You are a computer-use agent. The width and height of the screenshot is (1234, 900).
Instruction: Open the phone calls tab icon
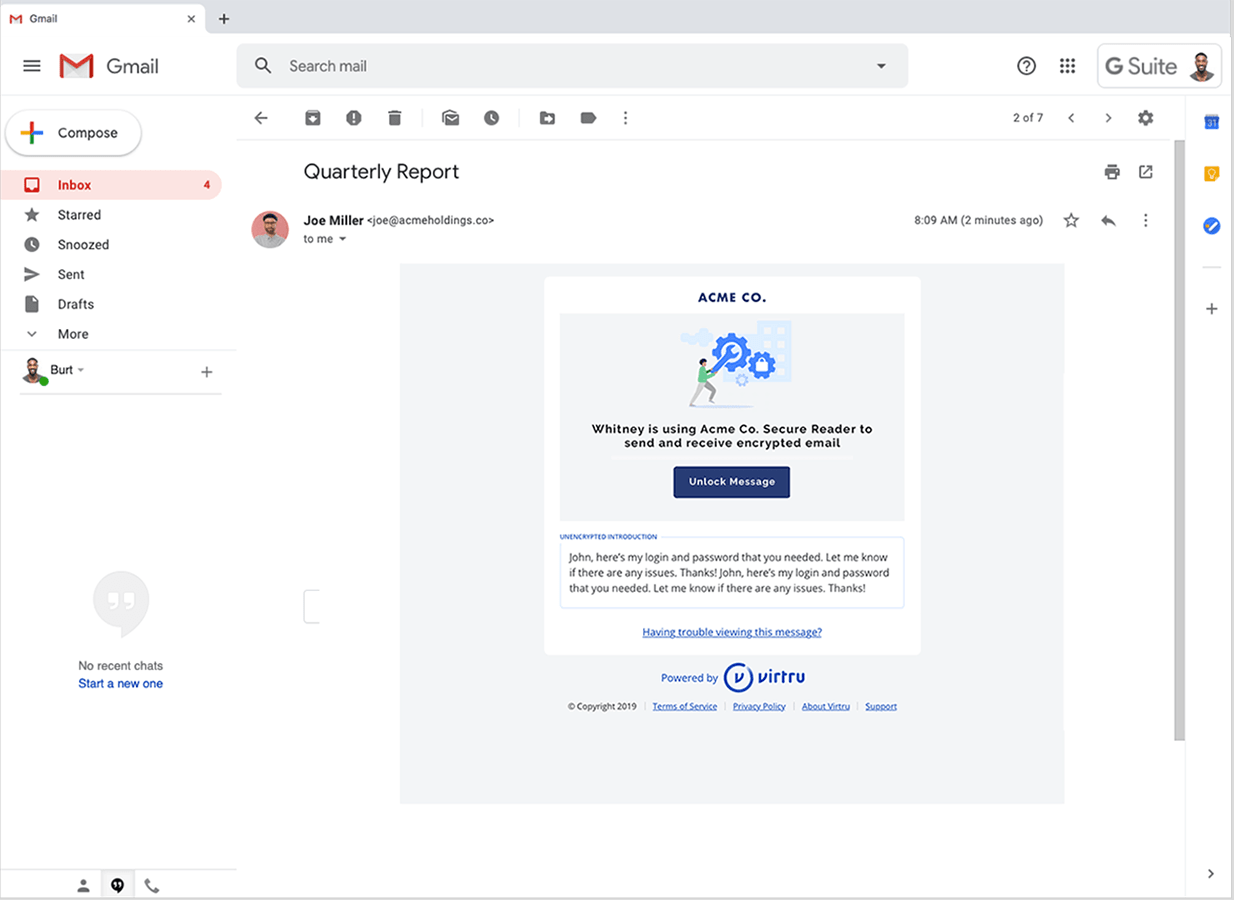tap(152, 886)
